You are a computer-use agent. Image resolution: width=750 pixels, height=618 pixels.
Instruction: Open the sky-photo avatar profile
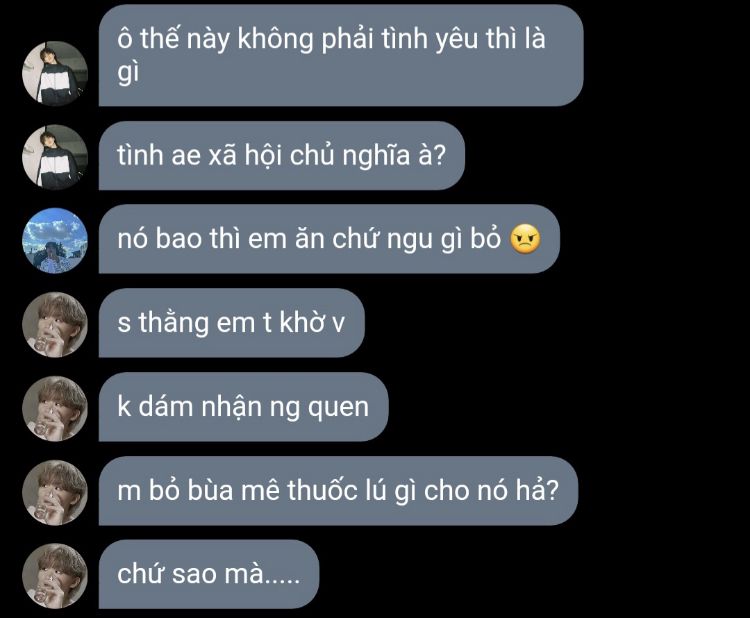tap(55, 241)
